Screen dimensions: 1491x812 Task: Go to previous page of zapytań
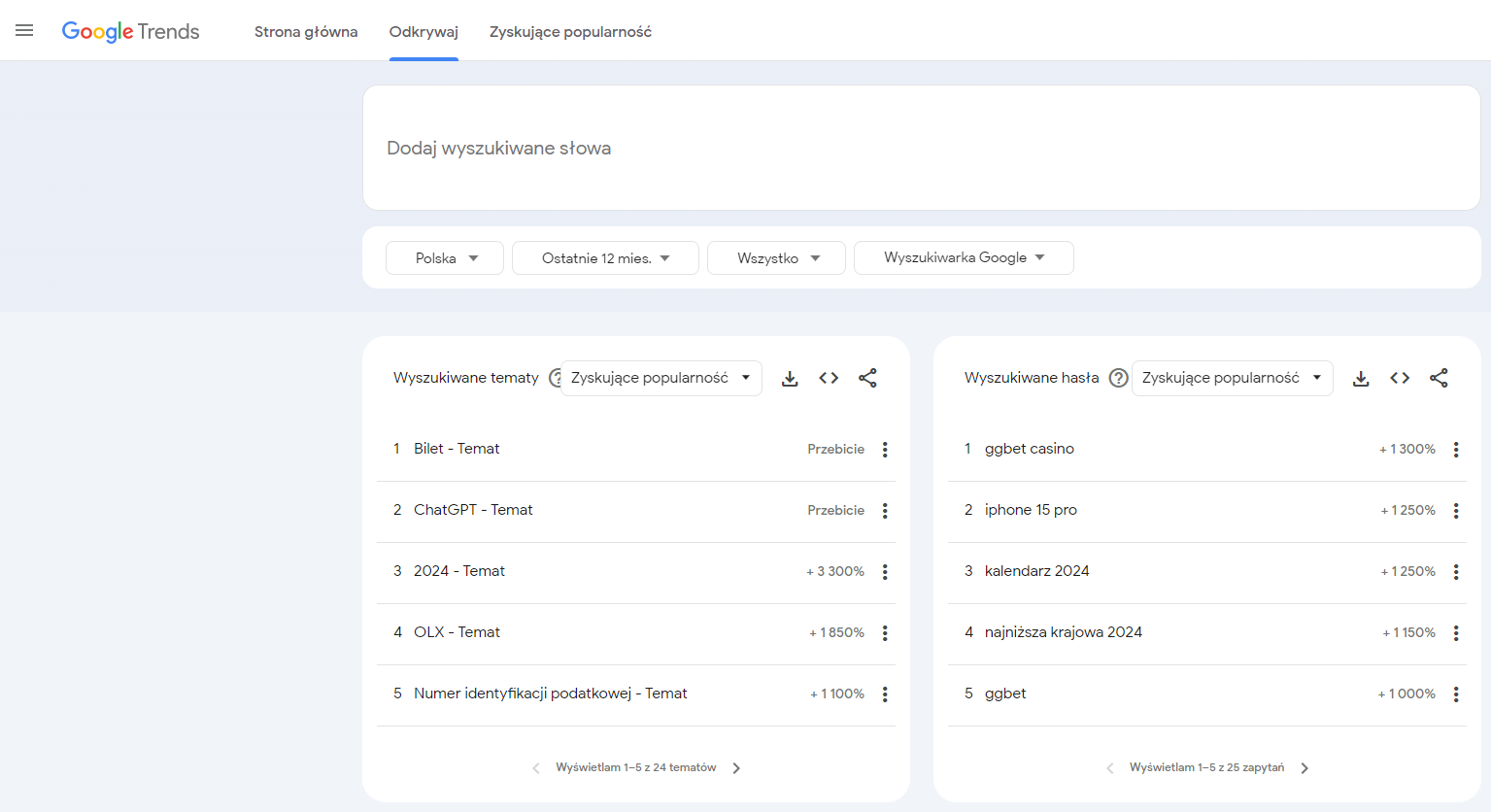[1110, 768]
